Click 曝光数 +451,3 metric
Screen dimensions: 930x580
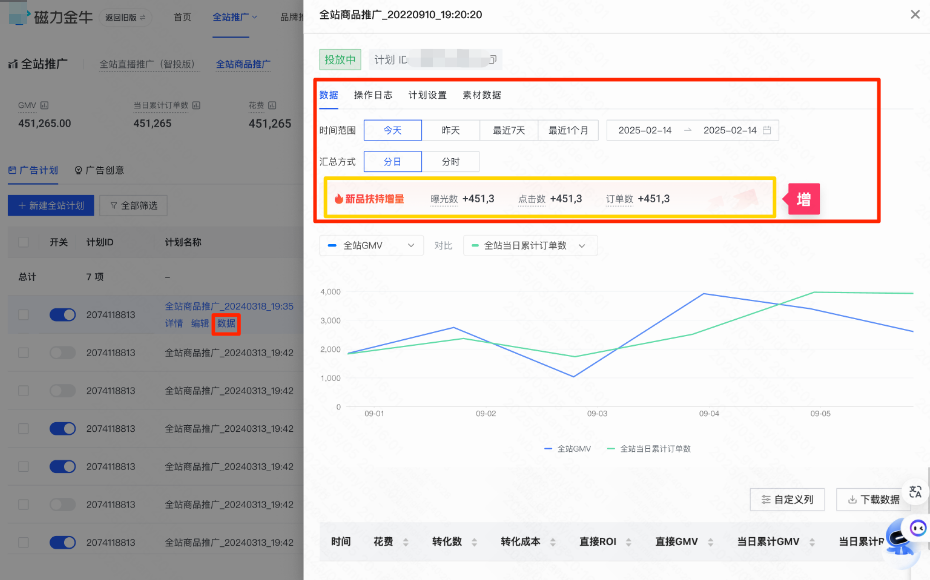click(x=462, y=199)
